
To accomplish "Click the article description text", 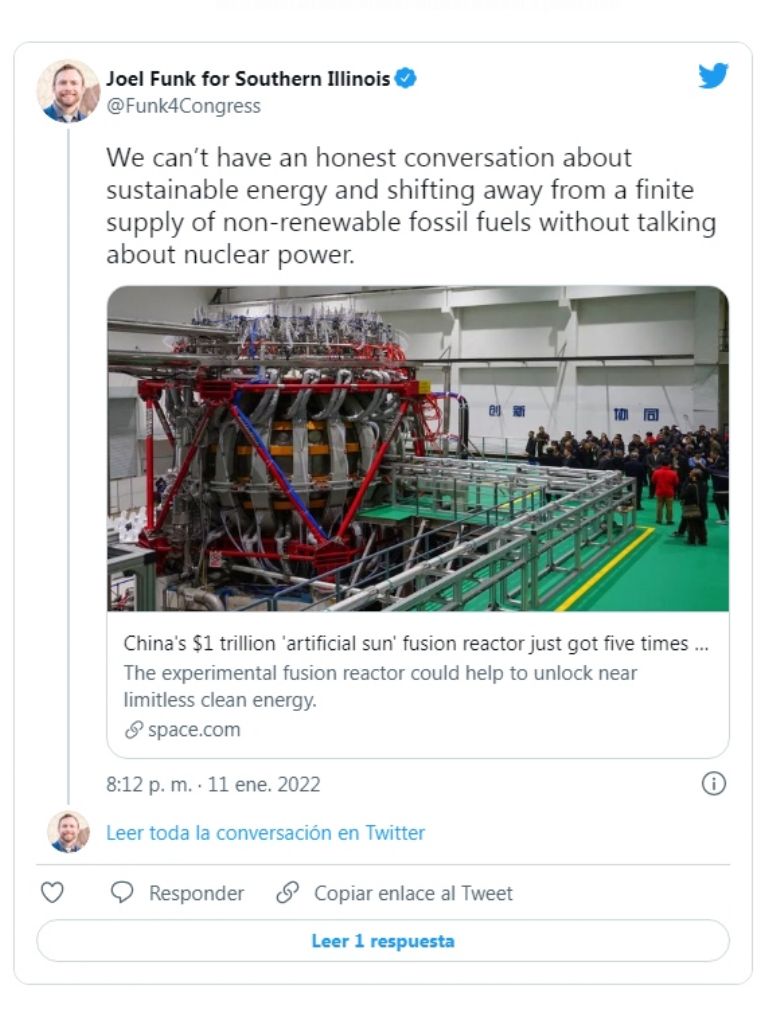I will [380, 687].
